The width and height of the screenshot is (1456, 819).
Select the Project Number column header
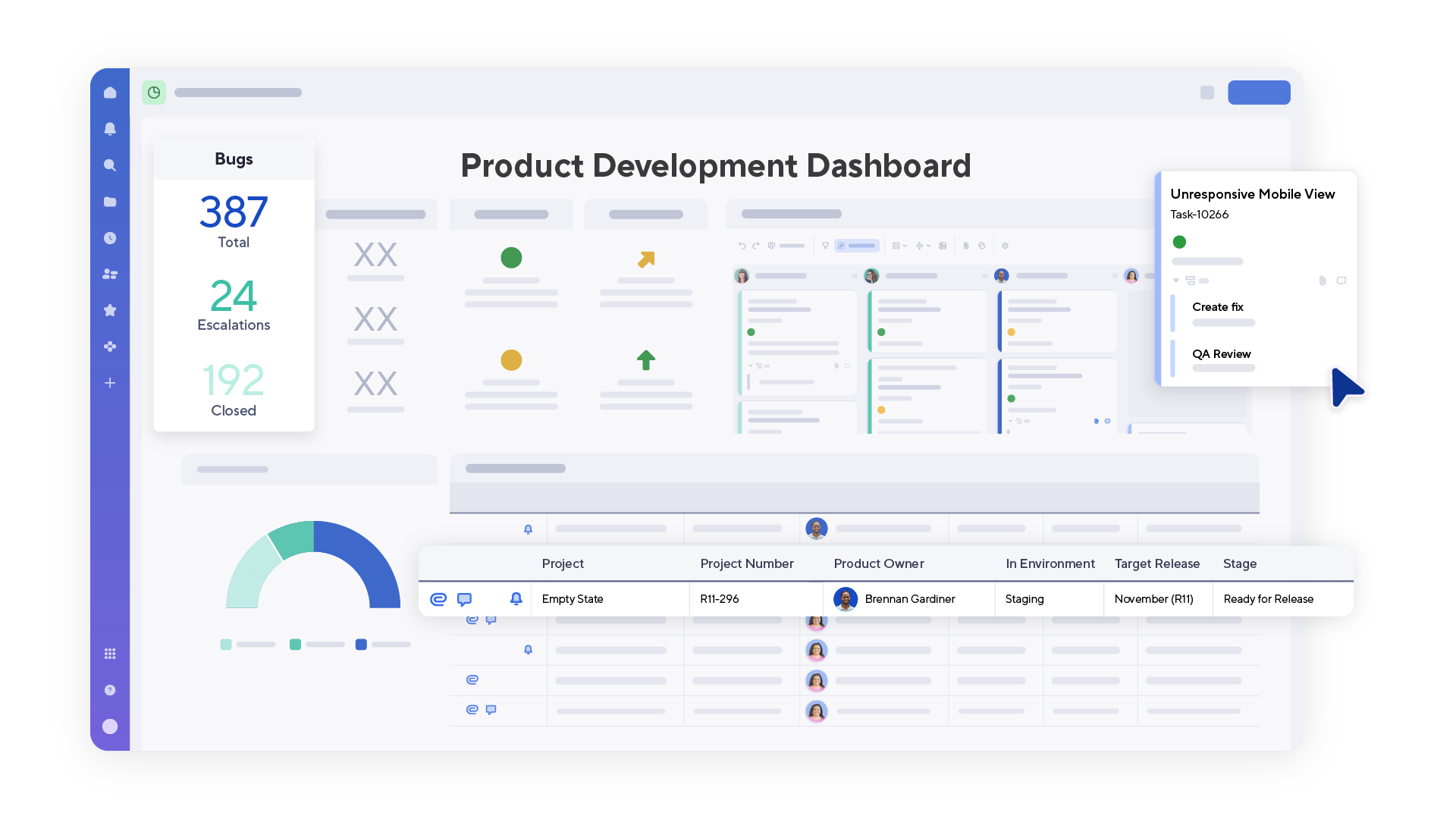tap(747, 563)
